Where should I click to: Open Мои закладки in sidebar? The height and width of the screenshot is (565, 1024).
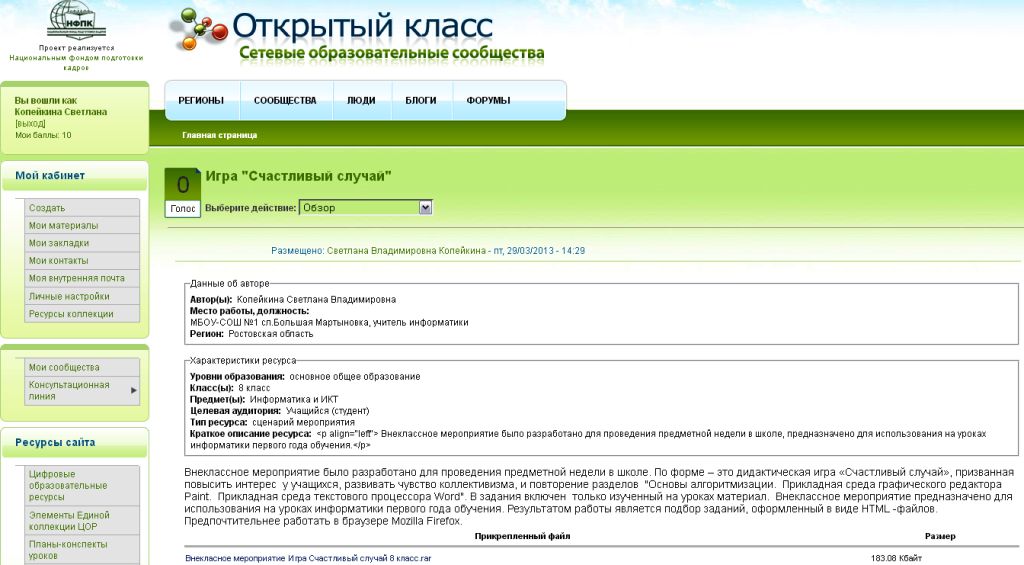pyautogui.click(x=59, y=243)
